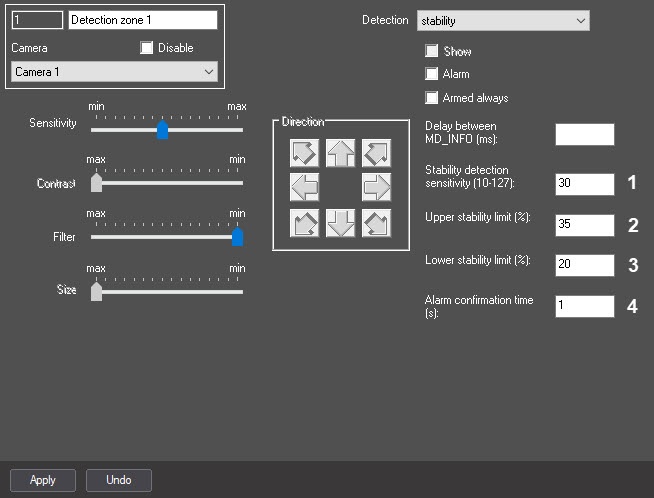Toggle the Alarm checkbox
Image resolution: width=654 pixels, height=498 pixels.
coord(432,74)
